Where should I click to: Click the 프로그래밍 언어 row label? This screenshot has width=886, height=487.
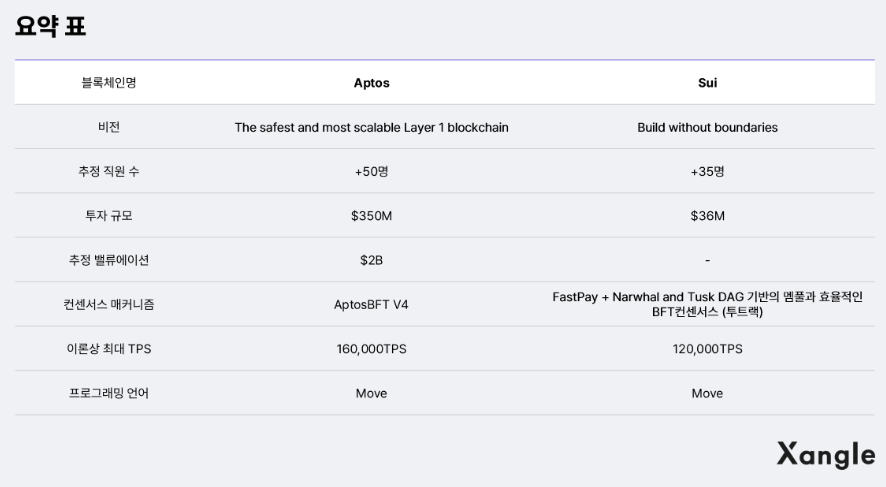109,393
